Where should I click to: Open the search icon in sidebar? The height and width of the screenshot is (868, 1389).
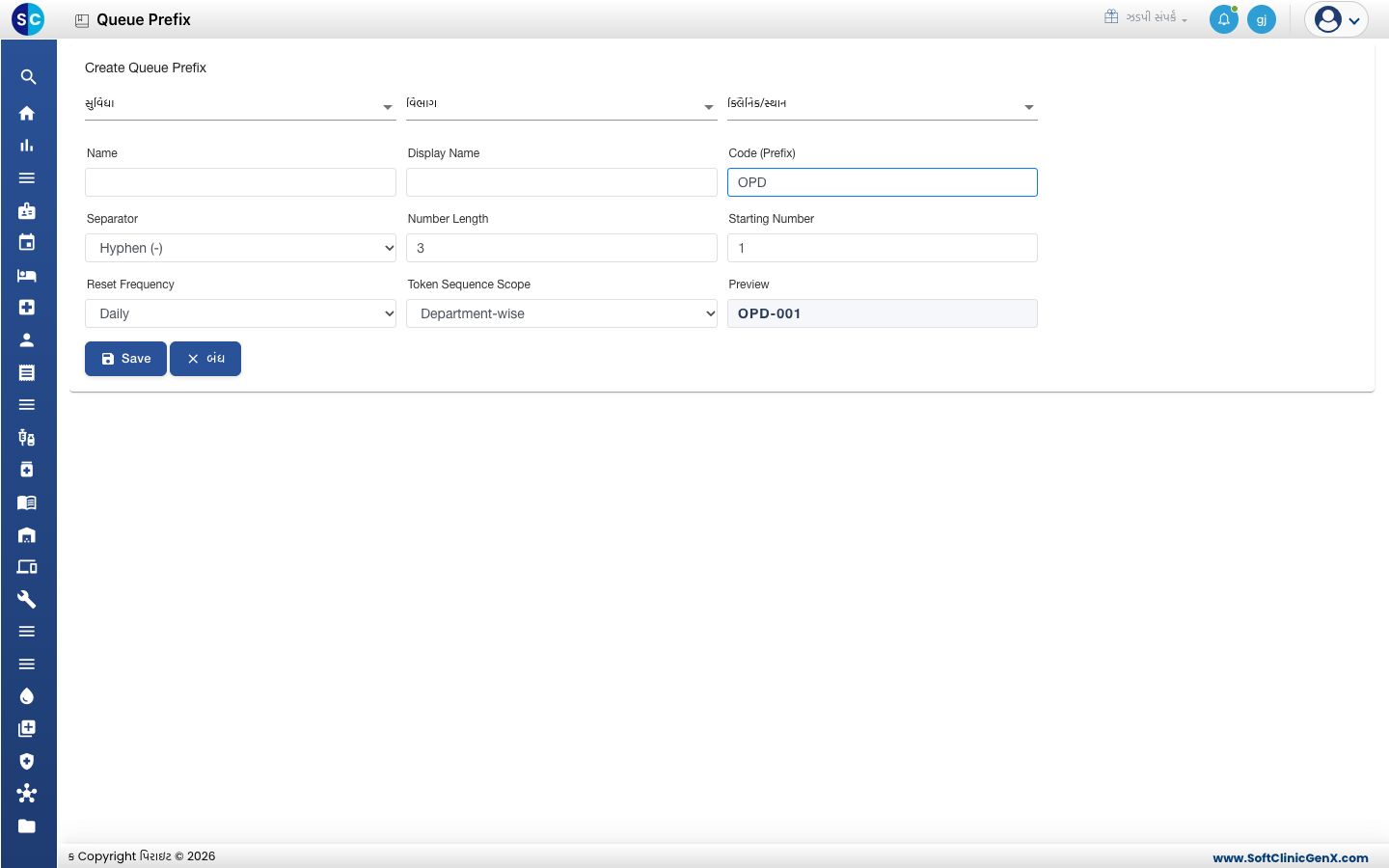tap(28, 77)
